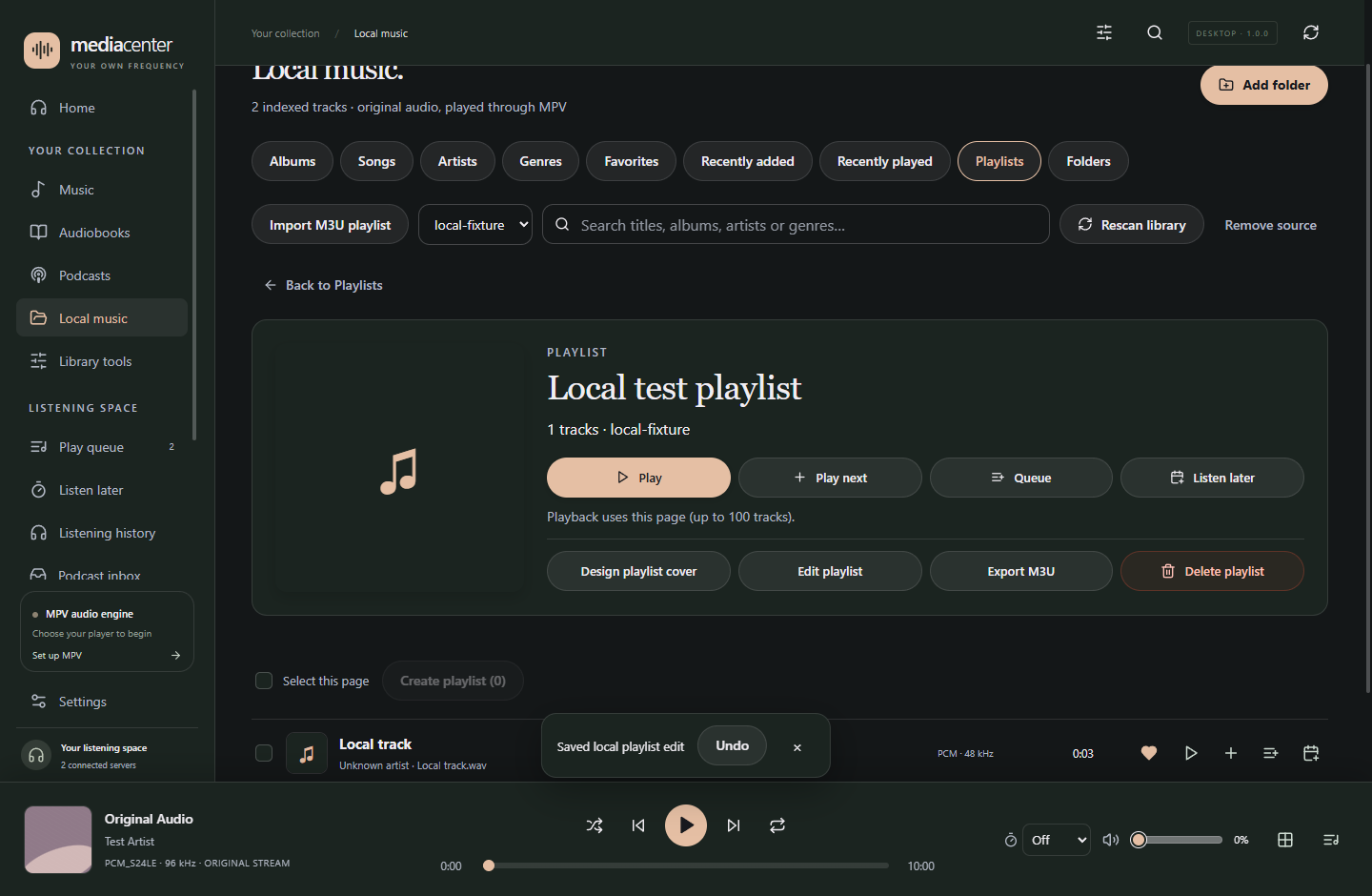This screenshot has width=1372, height=896.
Task: Toggle repeat in the player bar
Action: coord(777,825)
